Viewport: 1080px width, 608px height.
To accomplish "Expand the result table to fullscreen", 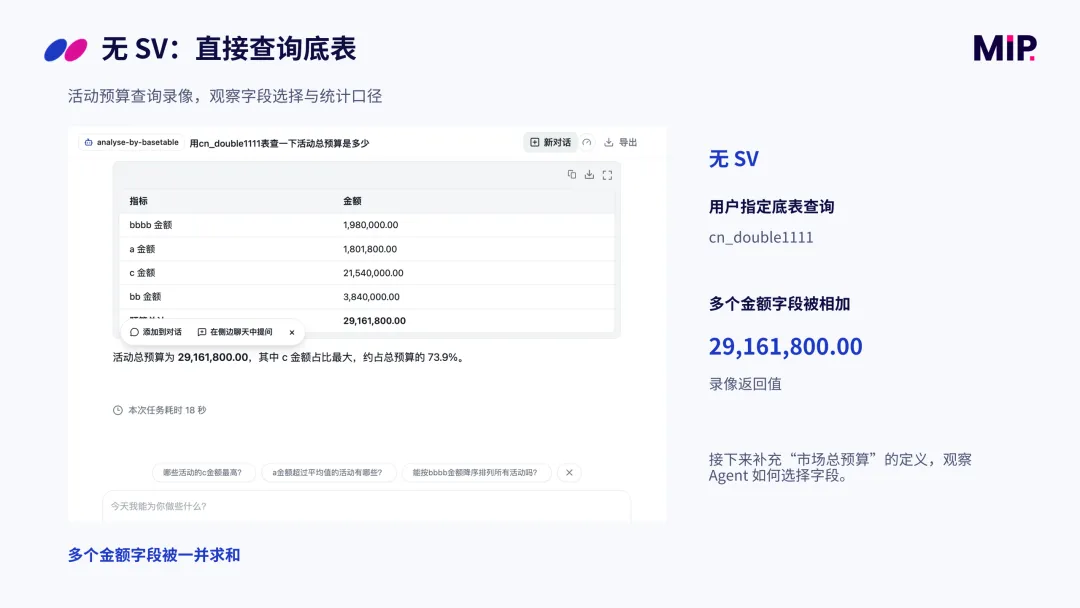I will [x=607, y=175].
